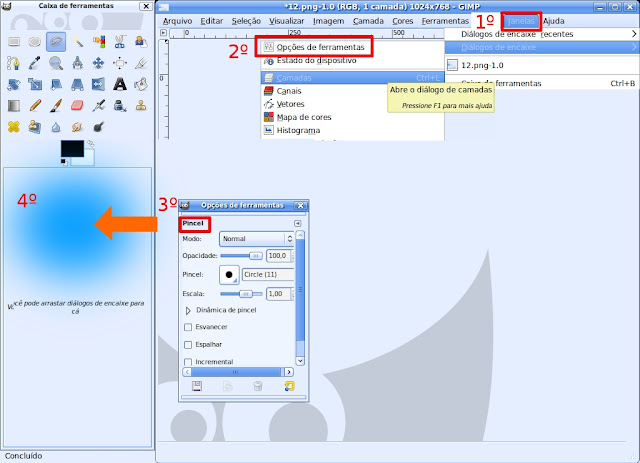Open the Editar menu
This screenshot has height=463, width=640.
211,21
